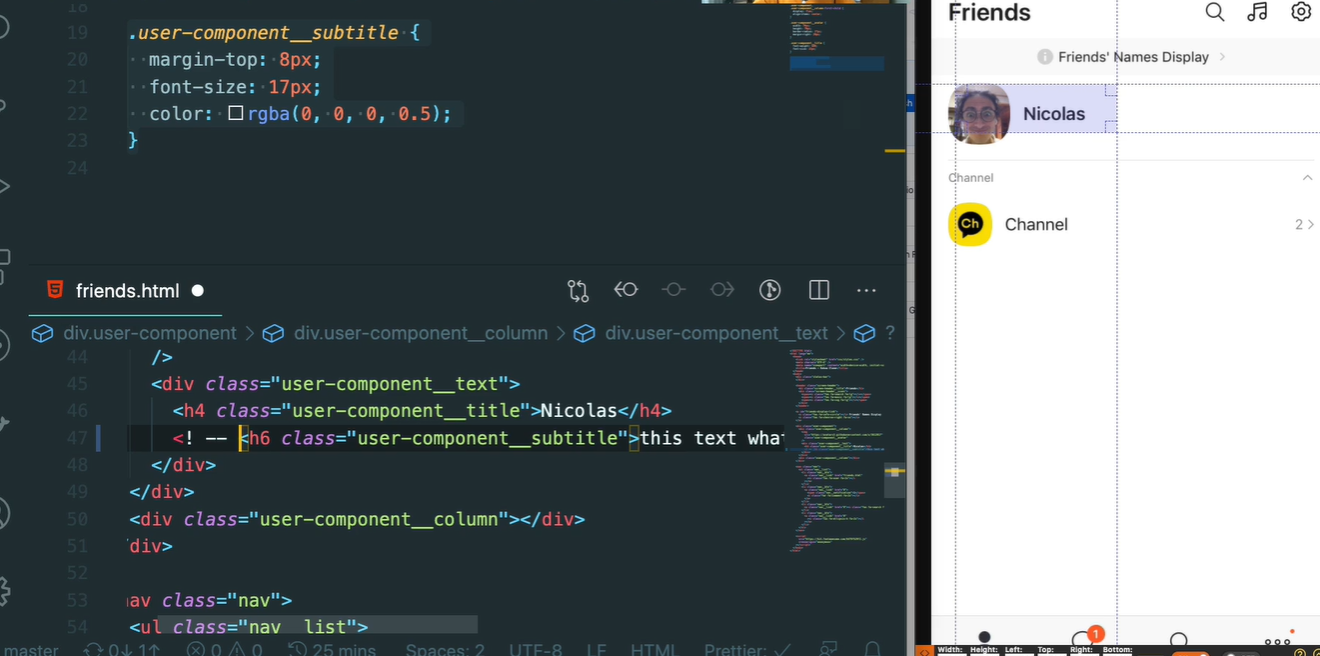
Task: Click the info icon beside Friends' Names Display
Action: (x=1044, y=57)
